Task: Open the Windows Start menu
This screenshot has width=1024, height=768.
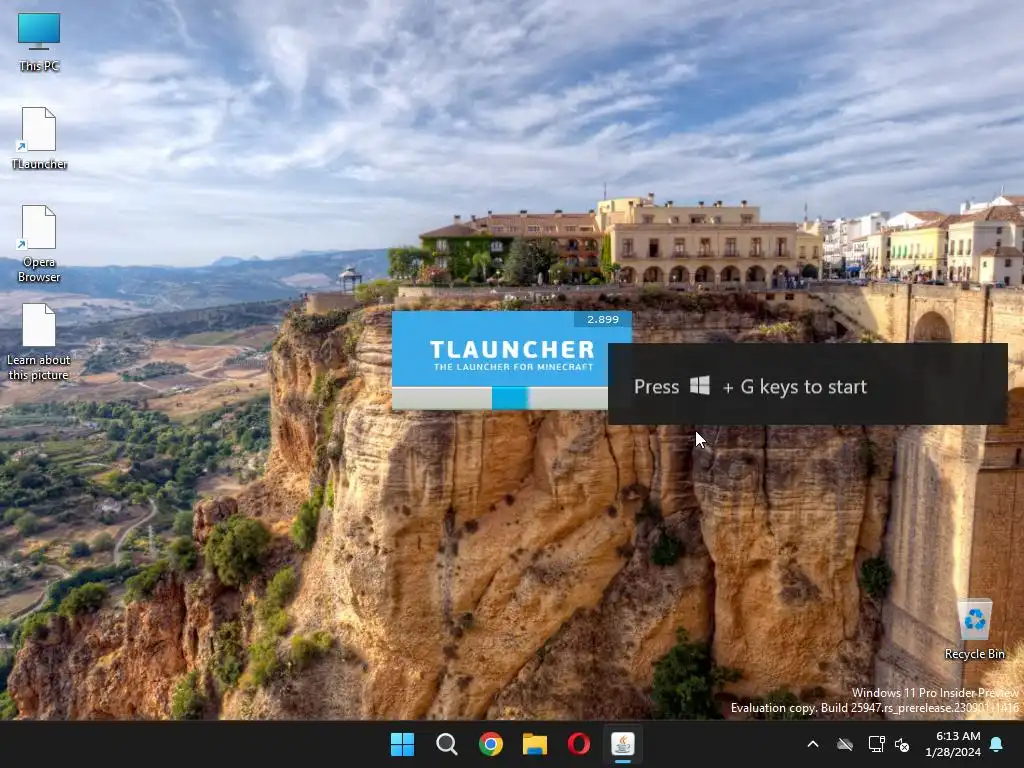Action: [x=402, y=744]
